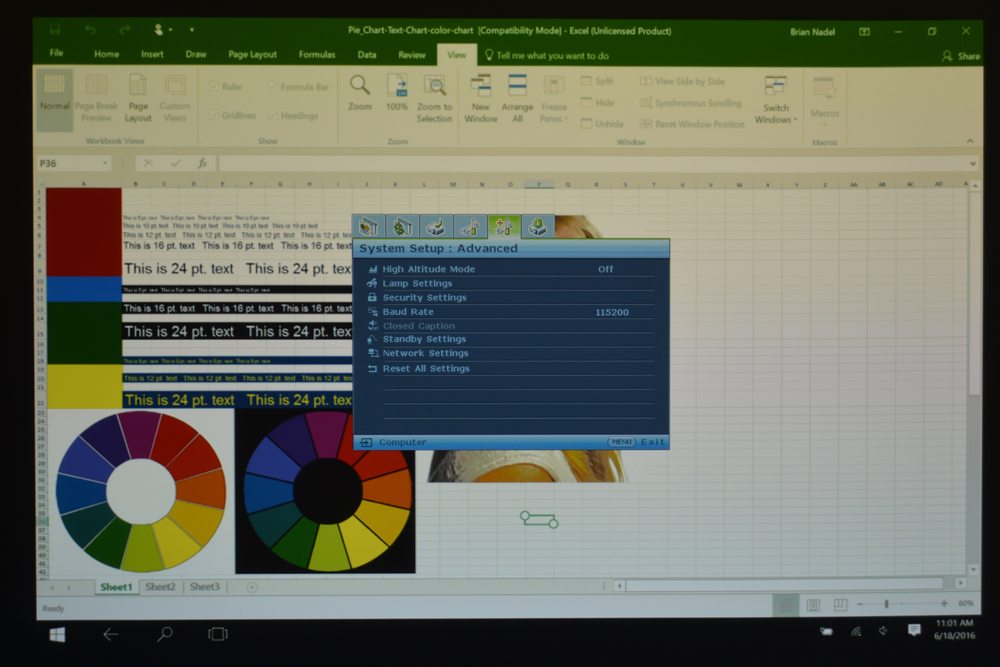Click the Save icon in the title bar
This screenshot has width=1000, height=667.
pyautogui.click(x=55, y=29)
